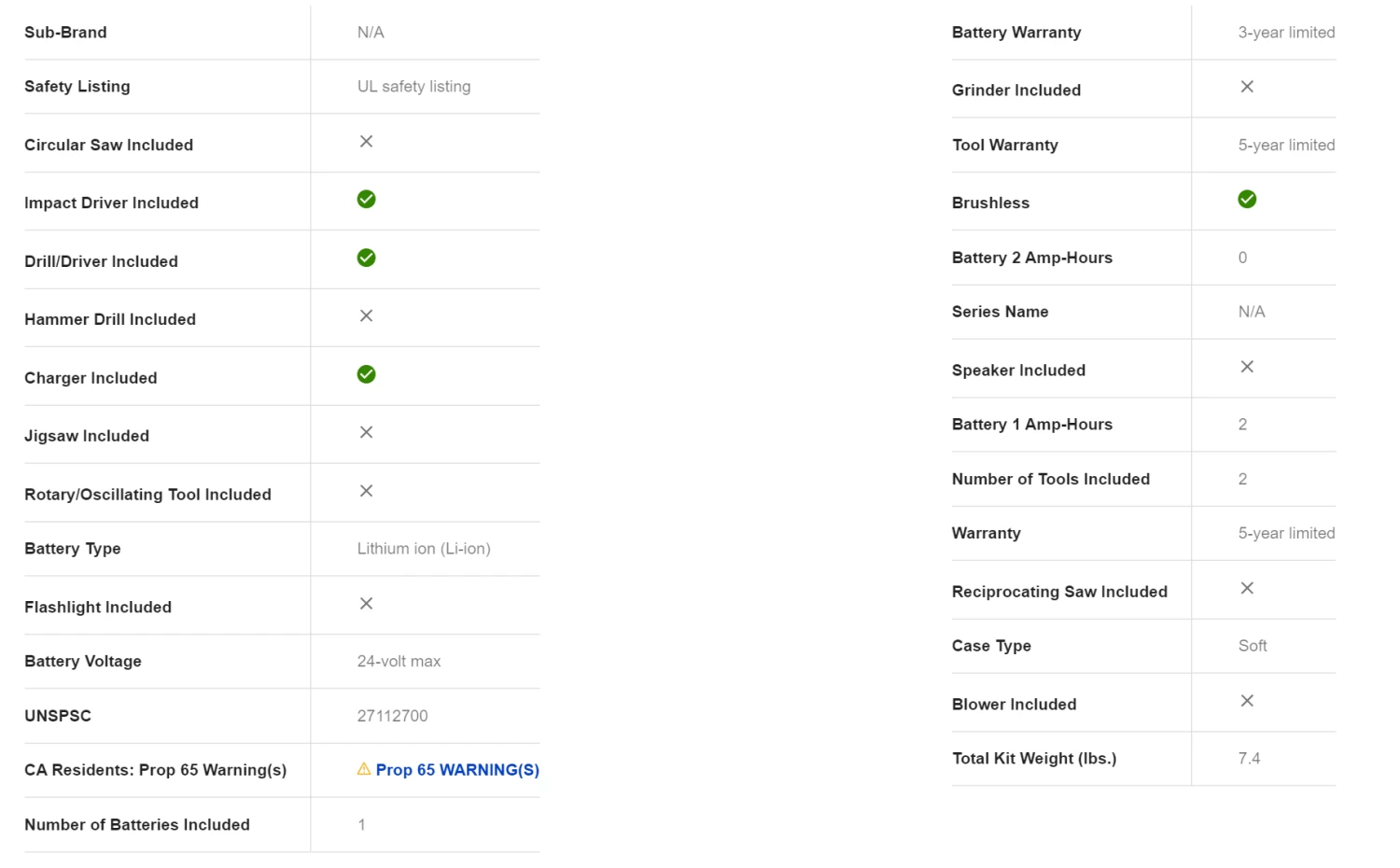Click the X mark beside Blower Included

tap(1247, 701)
